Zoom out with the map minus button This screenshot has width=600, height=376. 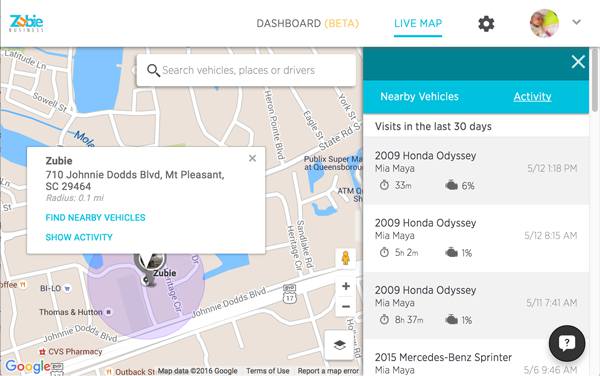[346, 306]
